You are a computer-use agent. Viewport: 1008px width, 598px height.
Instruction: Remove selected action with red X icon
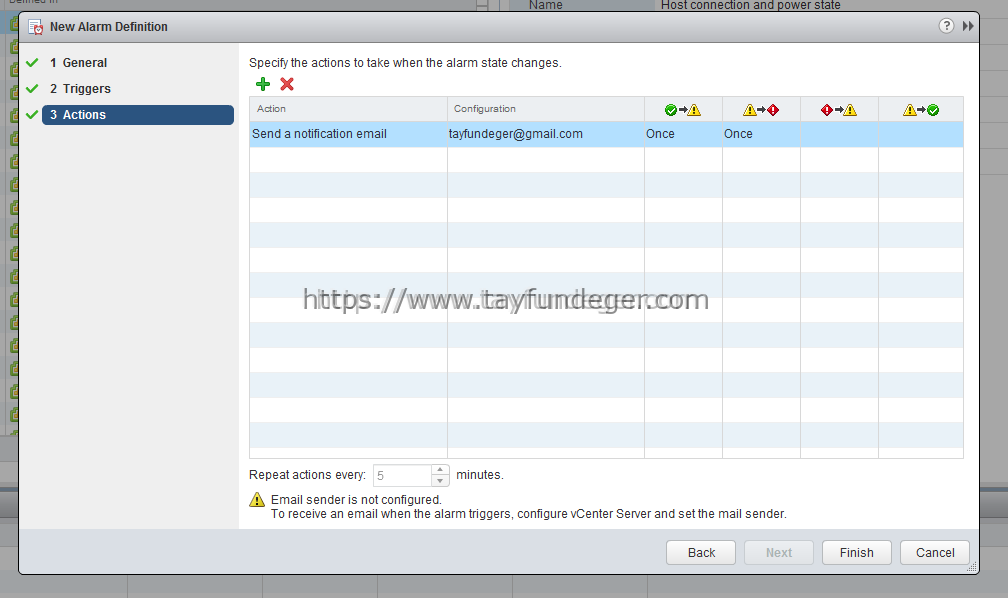pyautogui.click(x=287, y=84)
